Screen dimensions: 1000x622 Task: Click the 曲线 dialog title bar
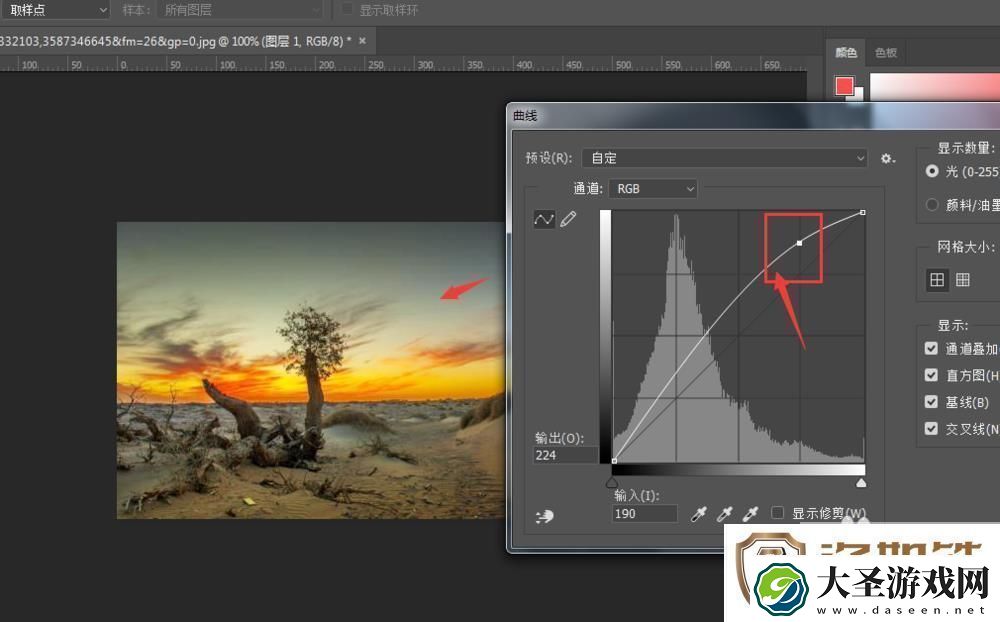(753, 116)
